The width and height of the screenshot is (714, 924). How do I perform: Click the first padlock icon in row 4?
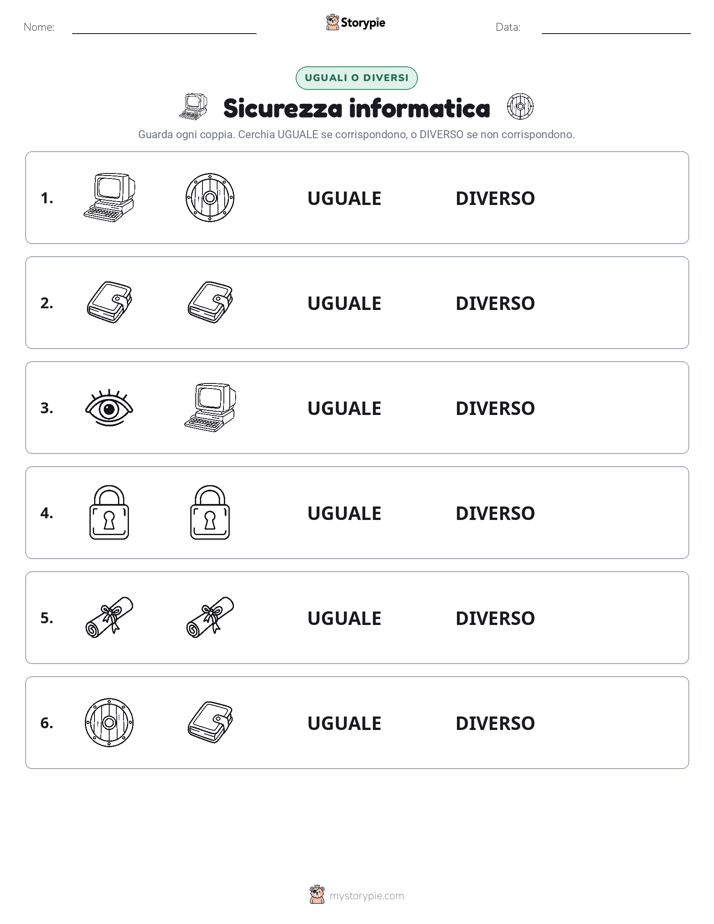pyautogui.click(x=109, y=512)
